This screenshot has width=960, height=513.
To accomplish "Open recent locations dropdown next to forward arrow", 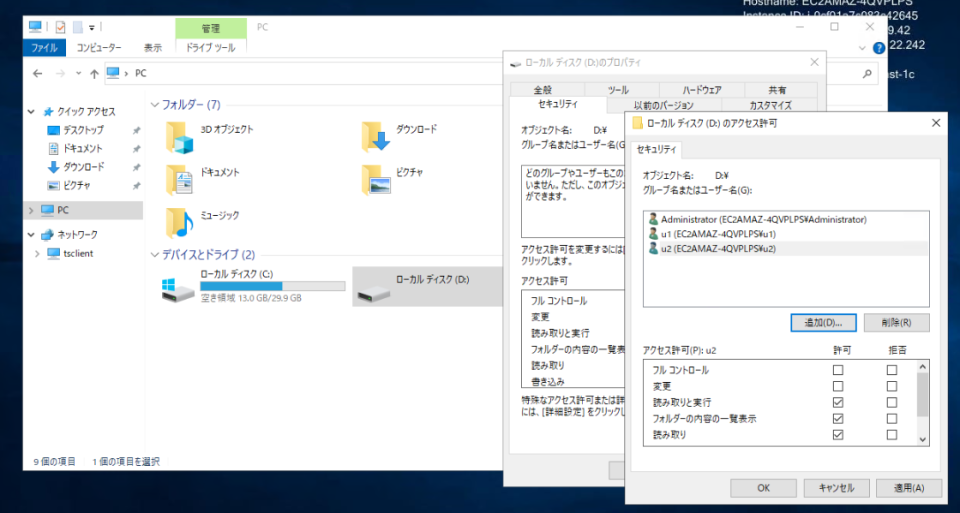I will click(78, 73).
